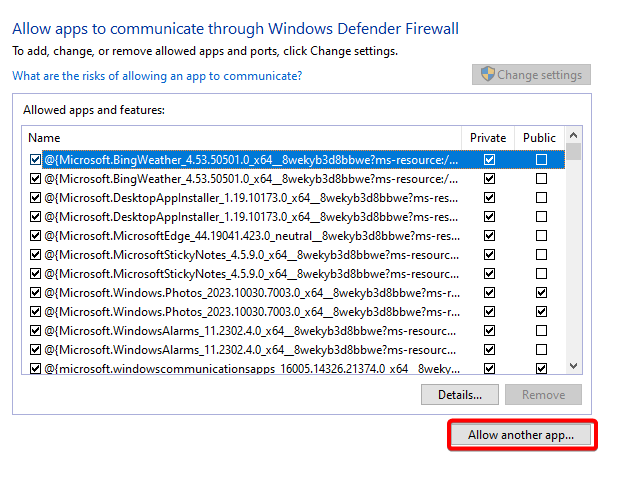Uncheck Public checkbox of the second Windows.Photos row
Screen dimensions: 620x493
coord(541,312)
